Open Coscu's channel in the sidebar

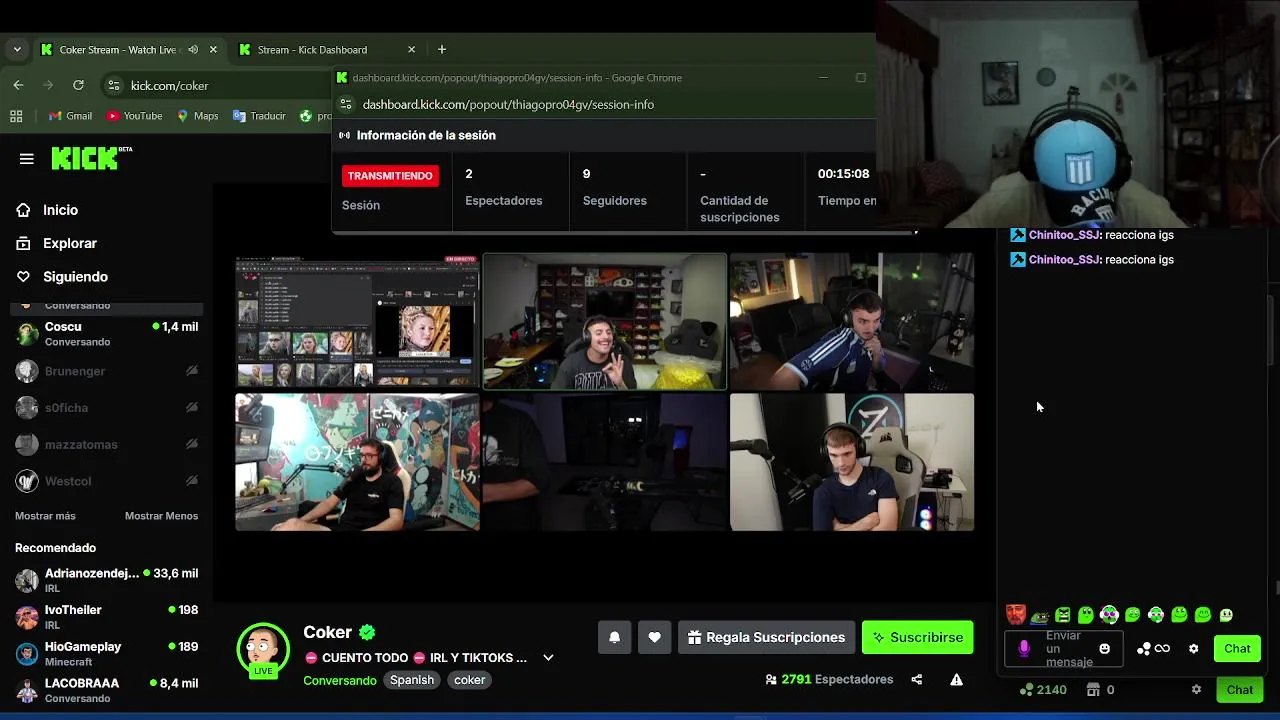(106, 333)
